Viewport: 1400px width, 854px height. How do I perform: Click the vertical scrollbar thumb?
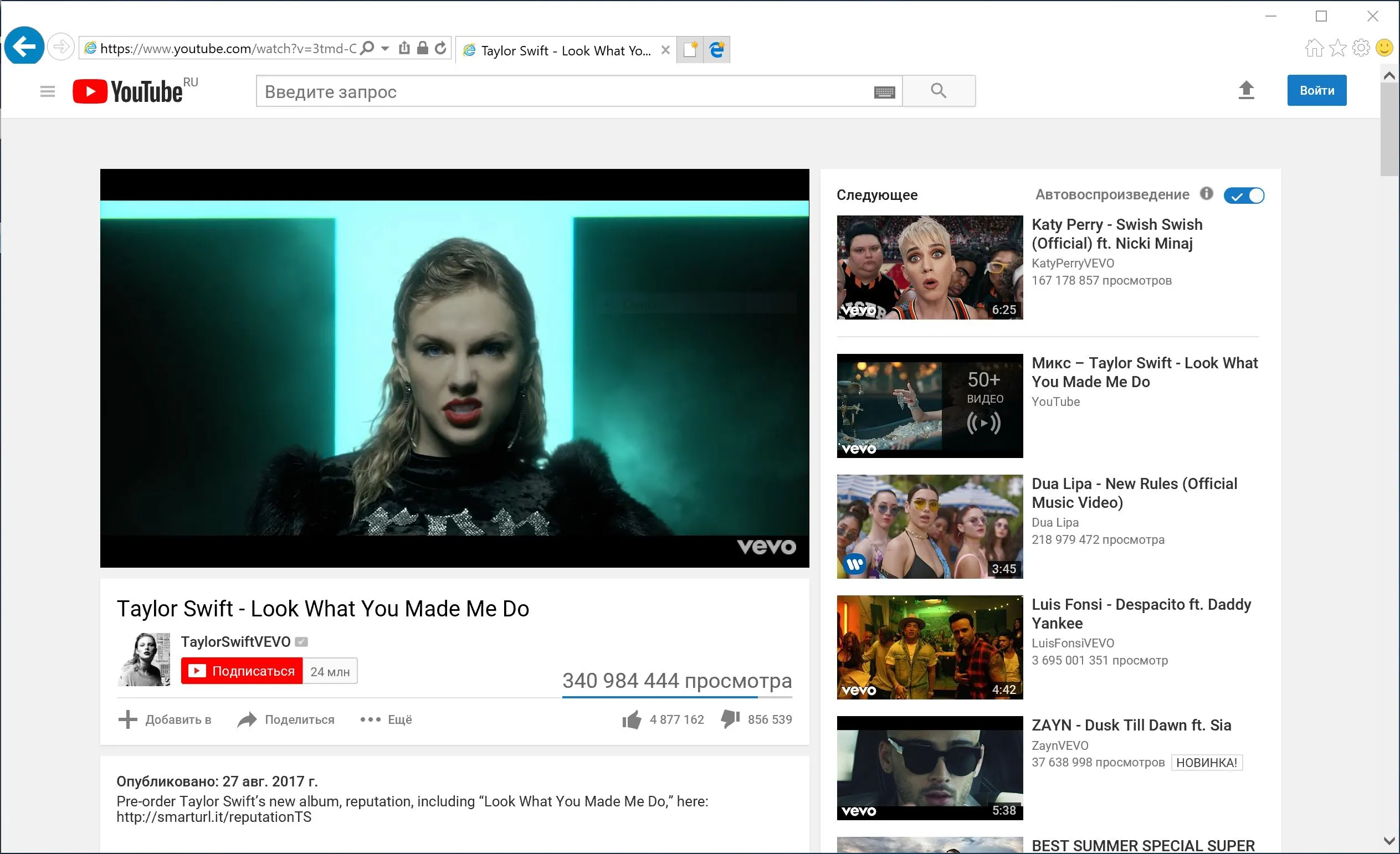1390,131
